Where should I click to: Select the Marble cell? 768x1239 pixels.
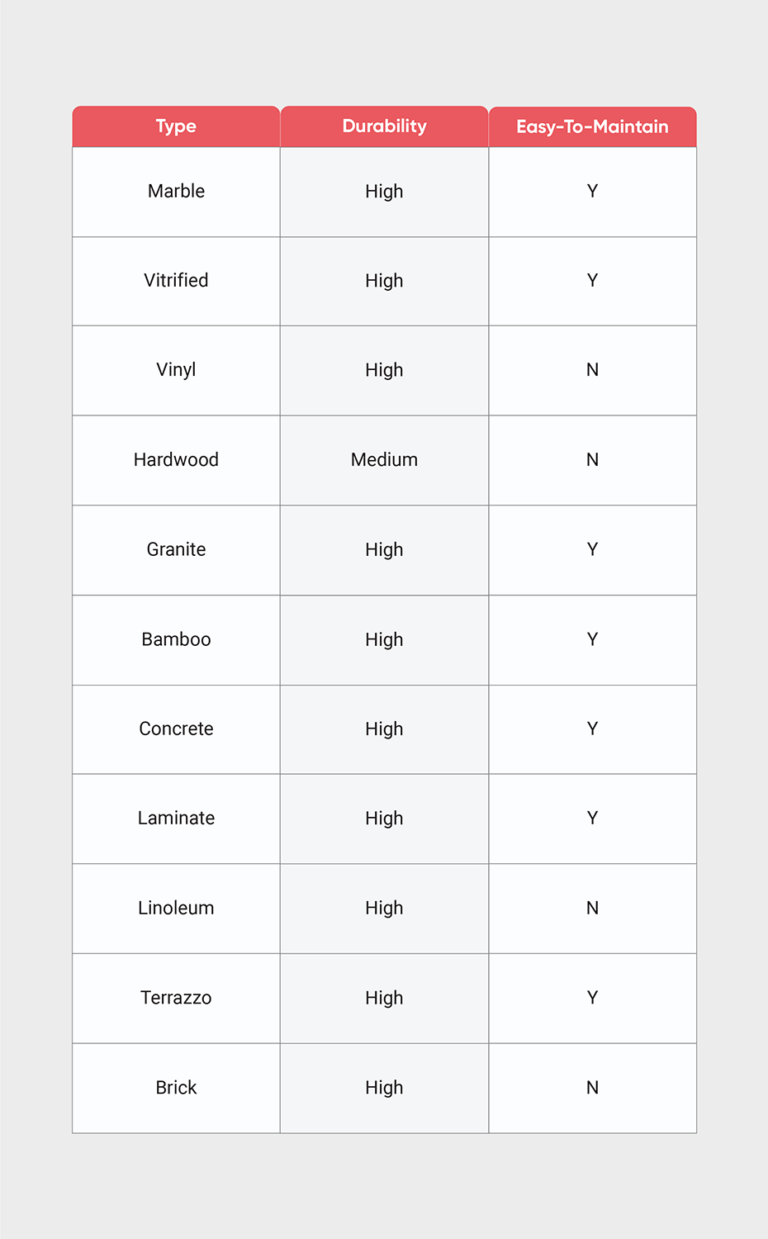tap(176, 191)
